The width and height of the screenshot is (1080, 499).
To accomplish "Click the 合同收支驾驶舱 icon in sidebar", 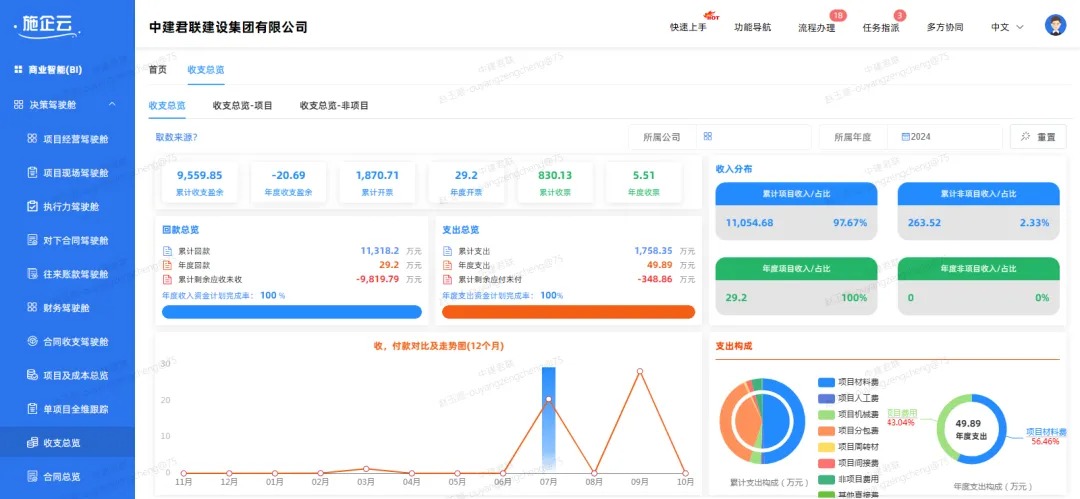I will click(33, 342).
